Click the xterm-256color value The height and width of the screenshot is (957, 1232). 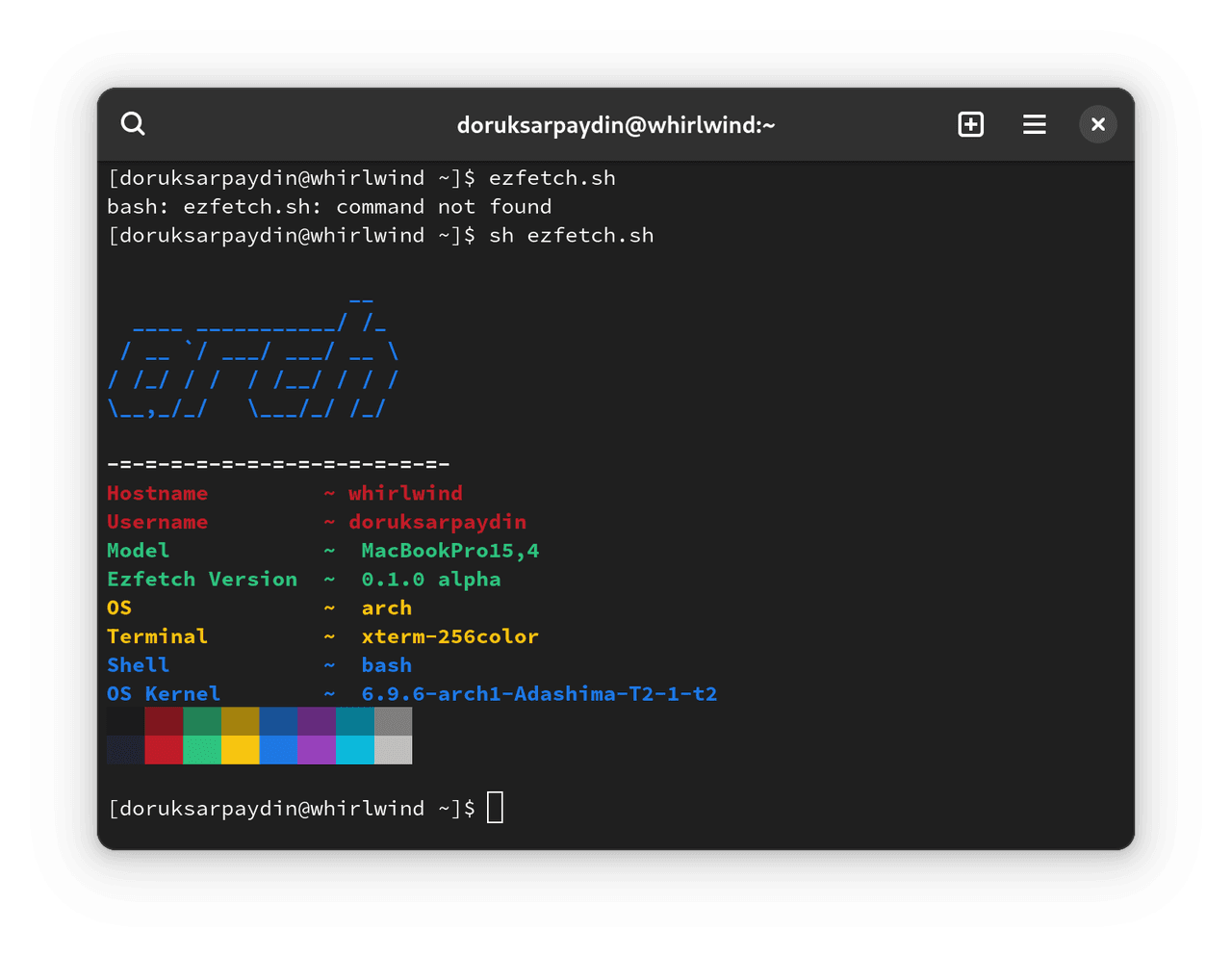click(x=449, y=636)
